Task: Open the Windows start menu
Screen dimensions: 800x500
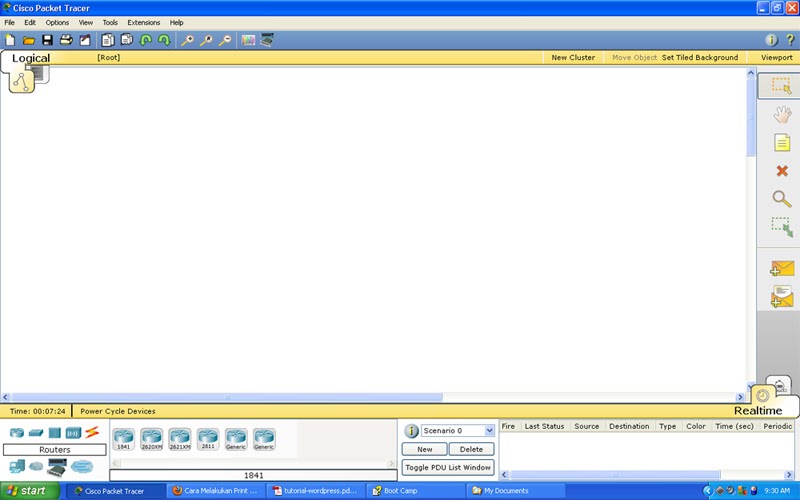Action: pyautogui.click(x=30, y=491)
